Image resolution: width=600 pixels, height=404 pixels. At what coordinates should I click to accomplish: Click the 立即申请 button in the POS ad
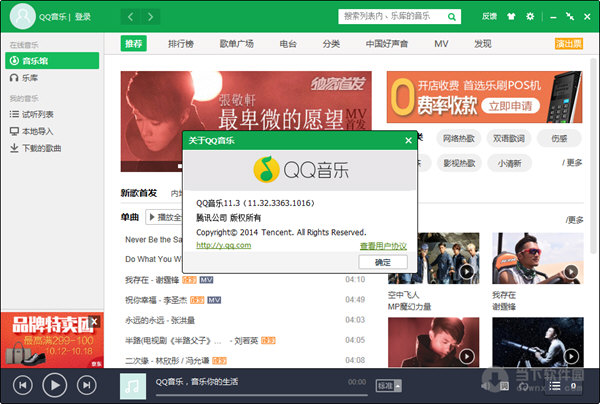coord(510,106)
